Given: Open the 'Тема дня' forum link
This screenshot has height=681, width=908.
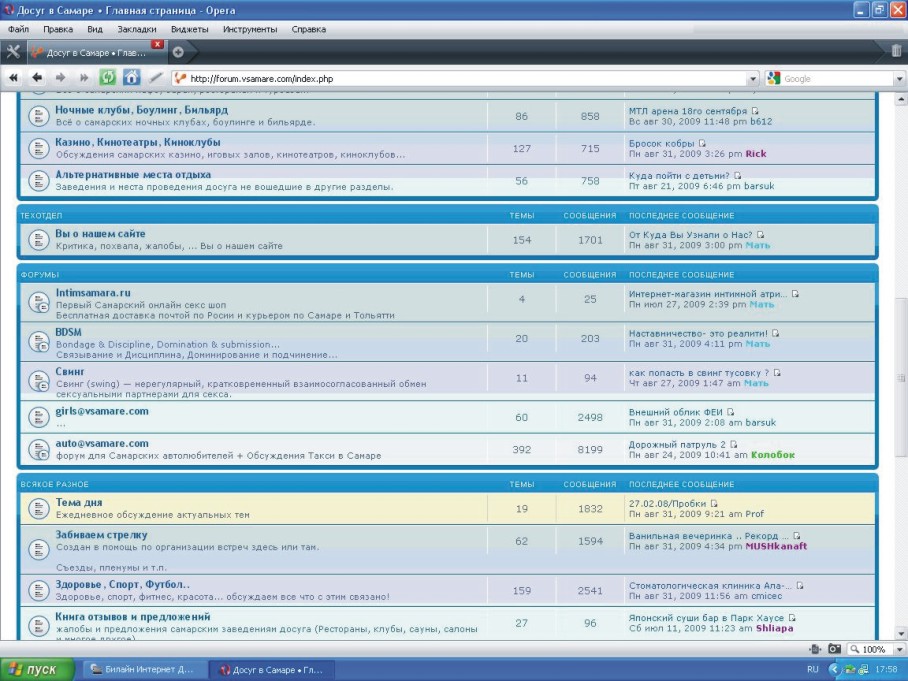Looking at the screenshot, I should (x=78, y=502).
